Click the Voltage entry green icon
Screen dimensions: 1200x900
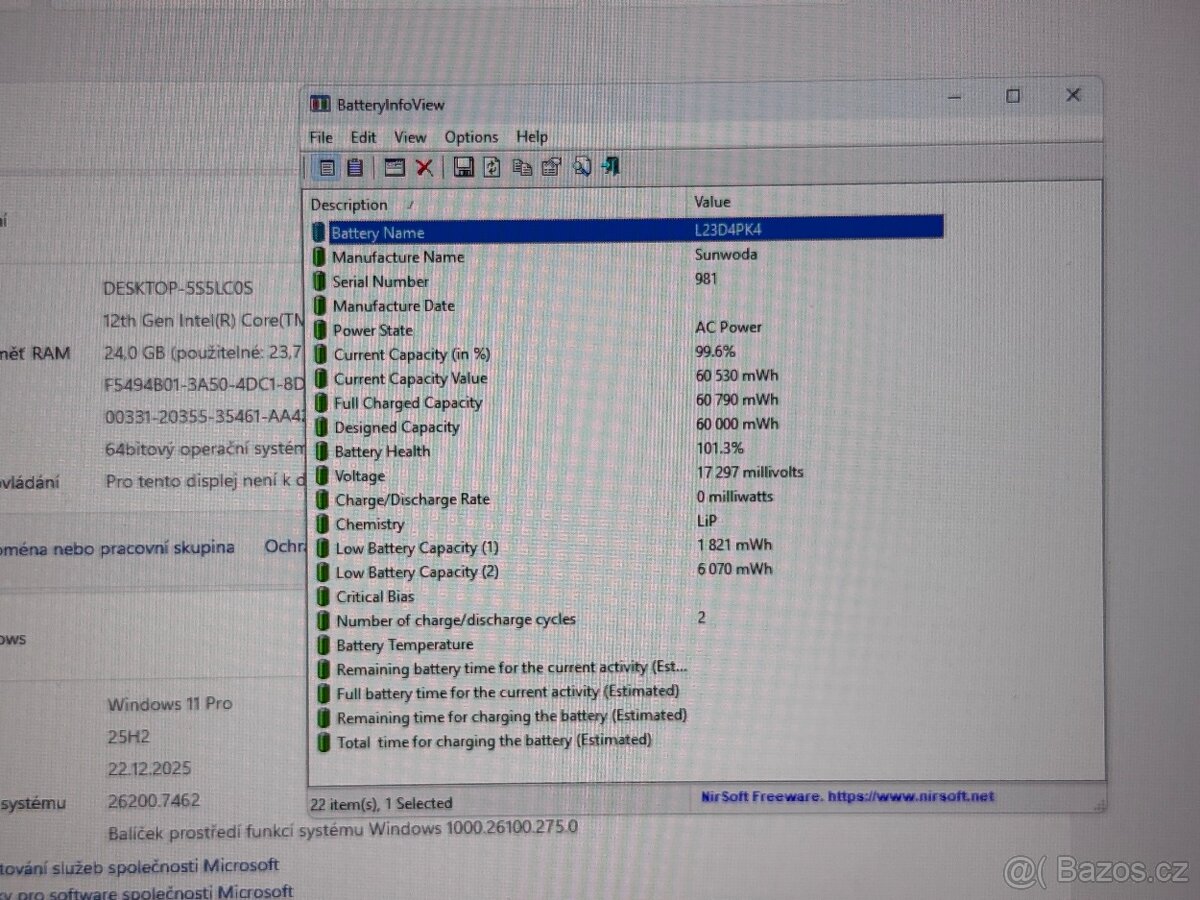(x=322, y=476)
